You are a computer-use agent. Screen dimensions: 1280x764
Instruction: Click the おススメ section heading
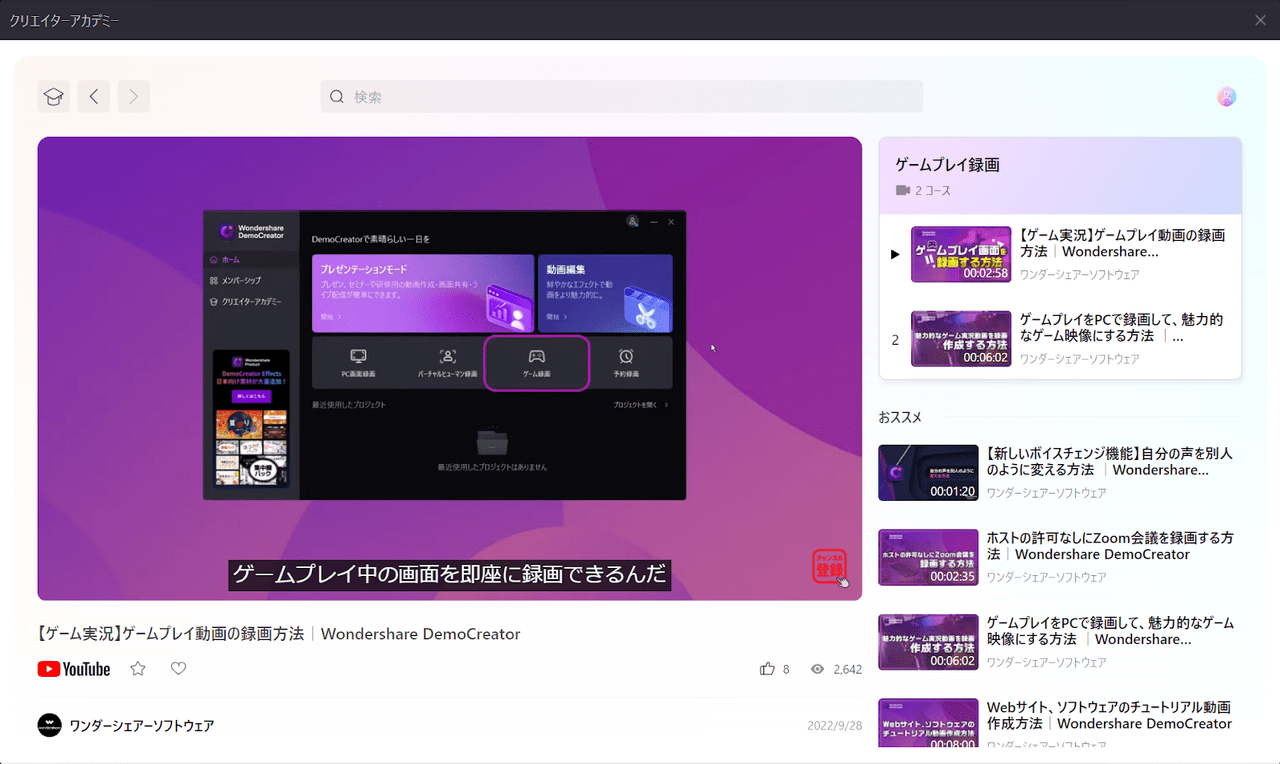coord(900,417)
